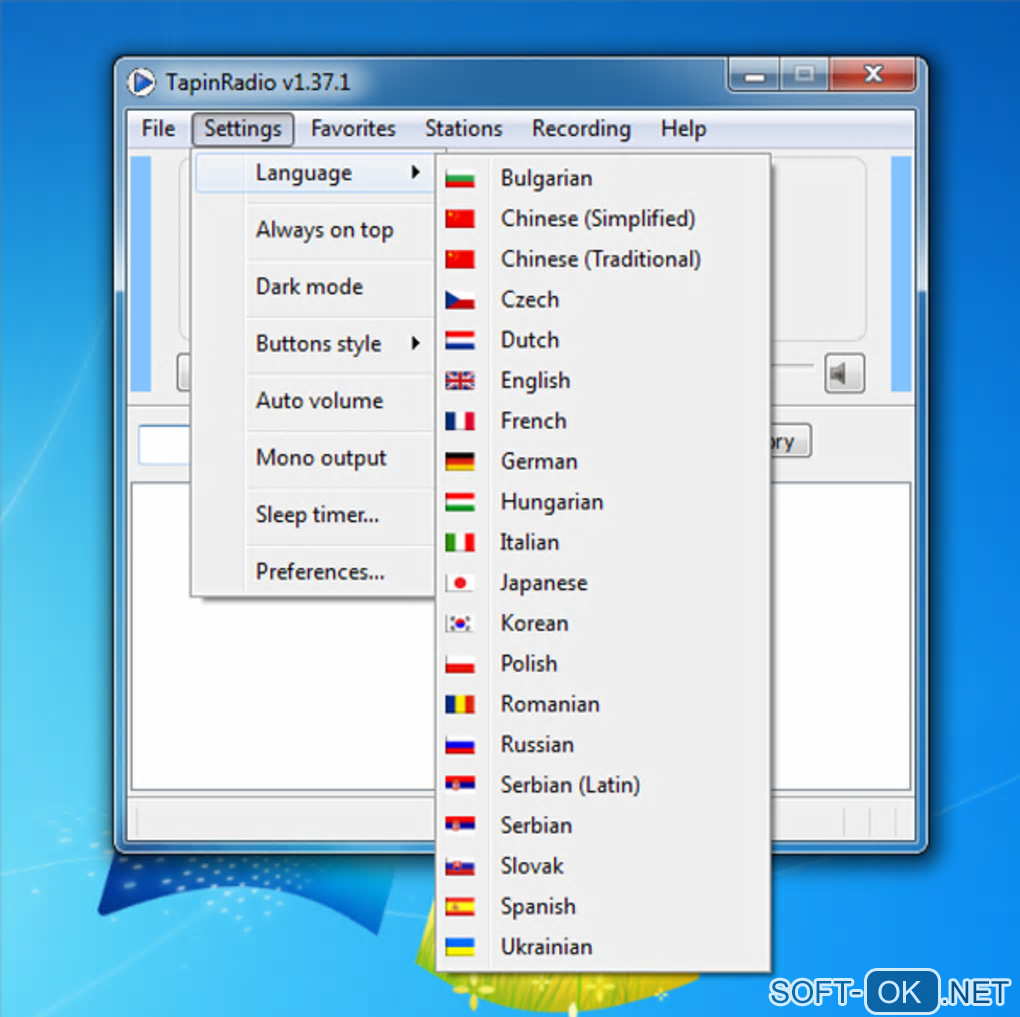This screenshot has height=1017, width=1020.
Task: Click the Bulgarian flag icon
Action: (x=460, y=178)
